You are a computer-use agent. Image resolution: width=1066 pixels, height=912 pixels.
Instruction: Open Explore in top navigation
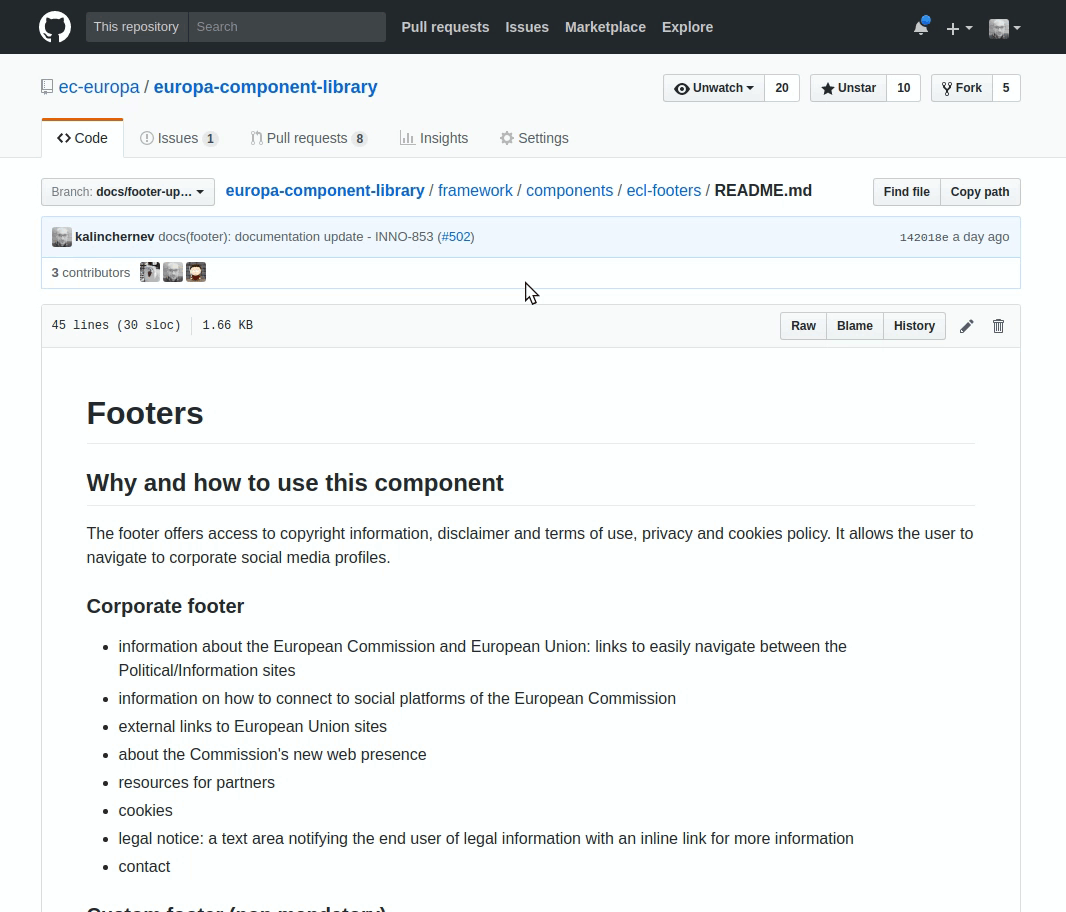click(687, 27)
